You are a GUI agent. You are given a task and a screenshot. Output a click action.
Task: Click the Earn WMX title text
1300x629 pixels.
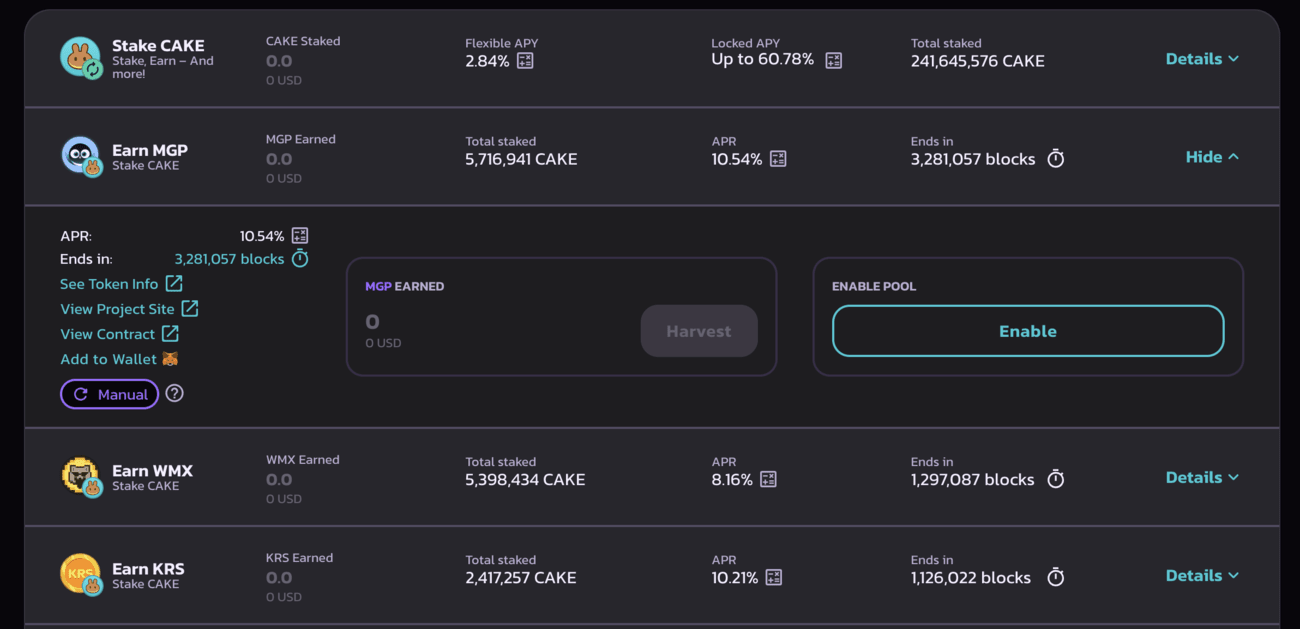pyautogui.click(x=152, y=470)
